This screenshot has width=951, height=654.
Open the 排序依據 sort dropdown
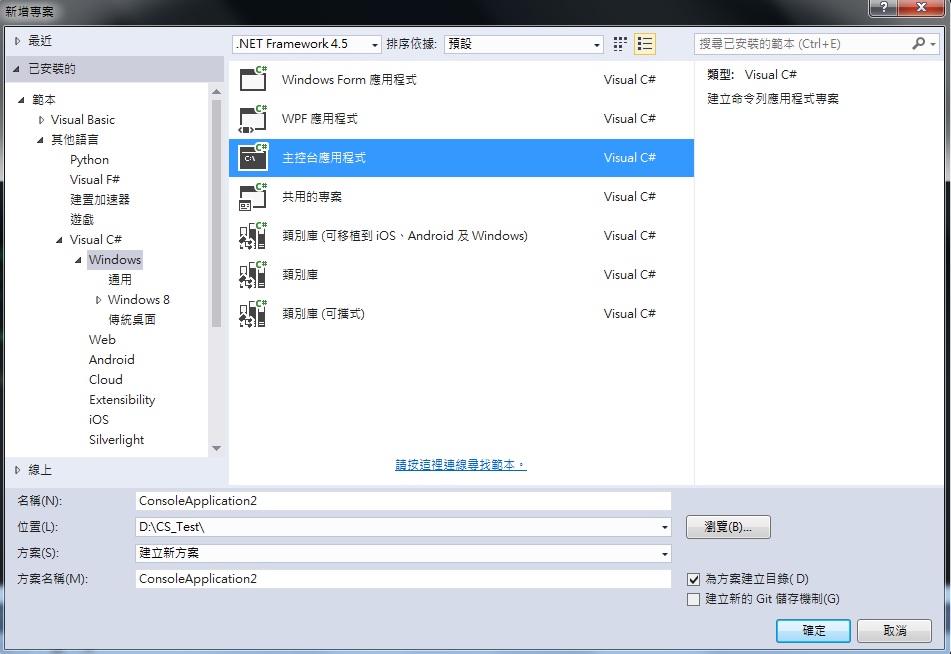pos(523,44)
